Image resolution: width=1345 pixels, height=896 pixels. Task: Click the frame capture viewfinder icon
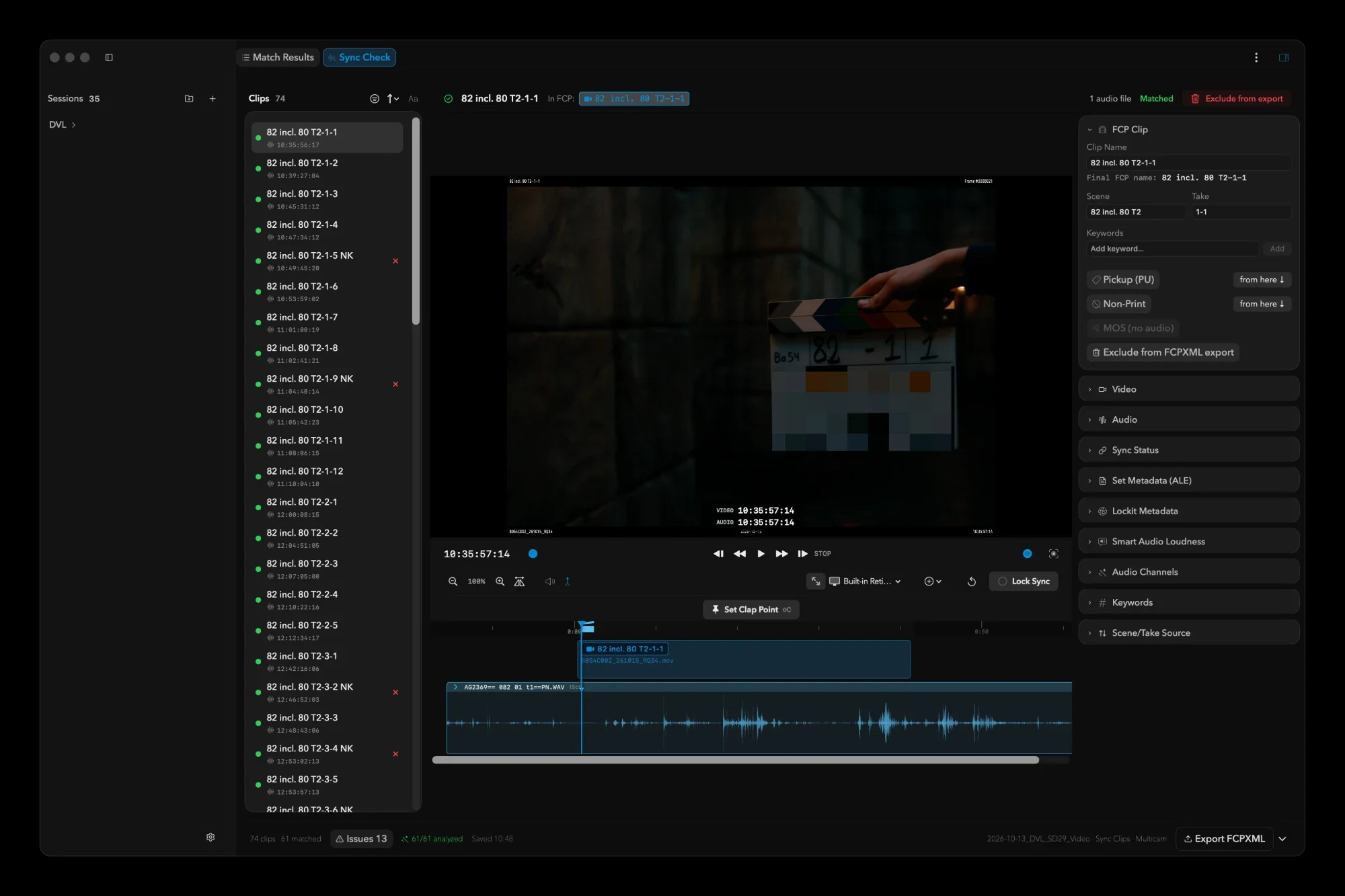tap(1054, 554)
